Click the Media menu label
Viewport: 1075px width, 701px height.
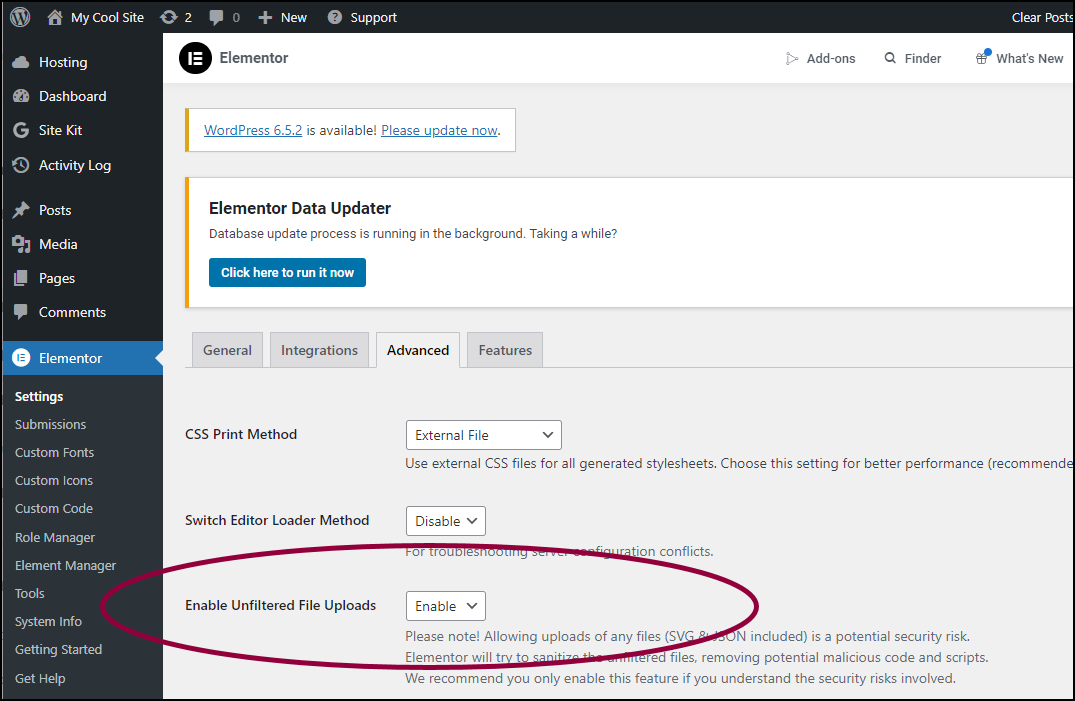(x=58, y=244)
